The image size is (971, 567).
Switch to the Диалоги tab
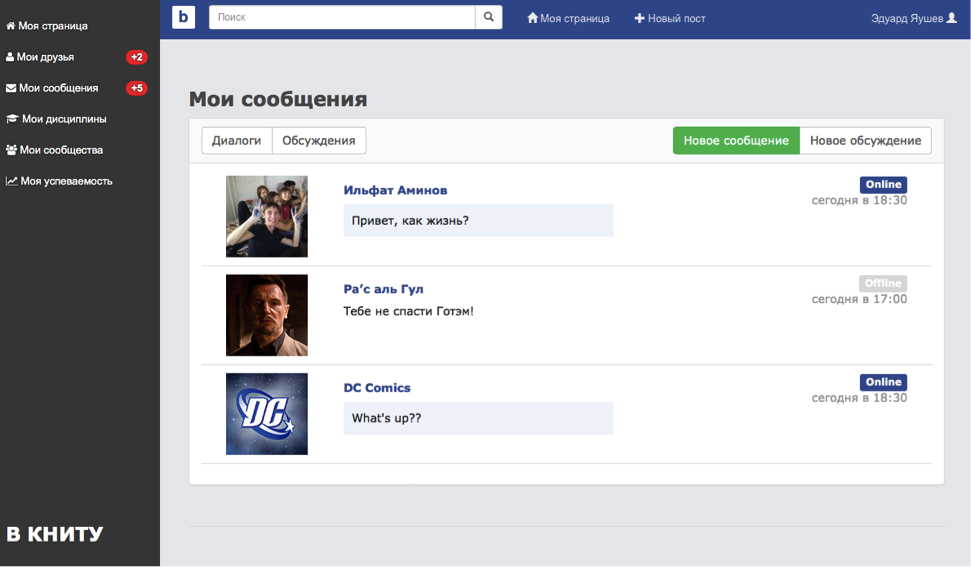coord(237,141)
